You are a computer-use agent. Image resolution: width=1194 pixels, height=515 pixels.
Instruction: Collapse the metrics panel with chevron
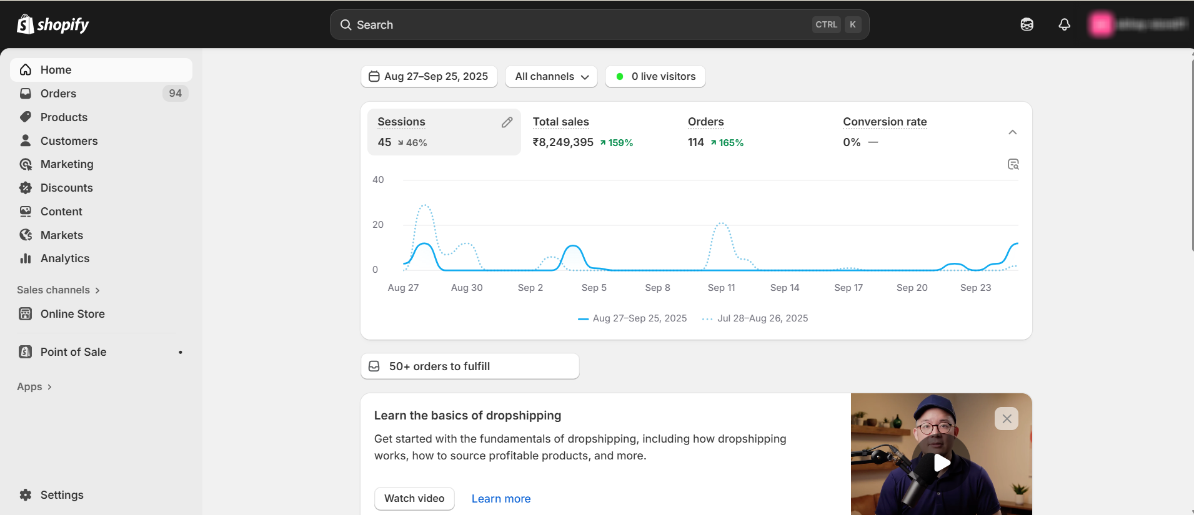click(x=1012, y=132)
